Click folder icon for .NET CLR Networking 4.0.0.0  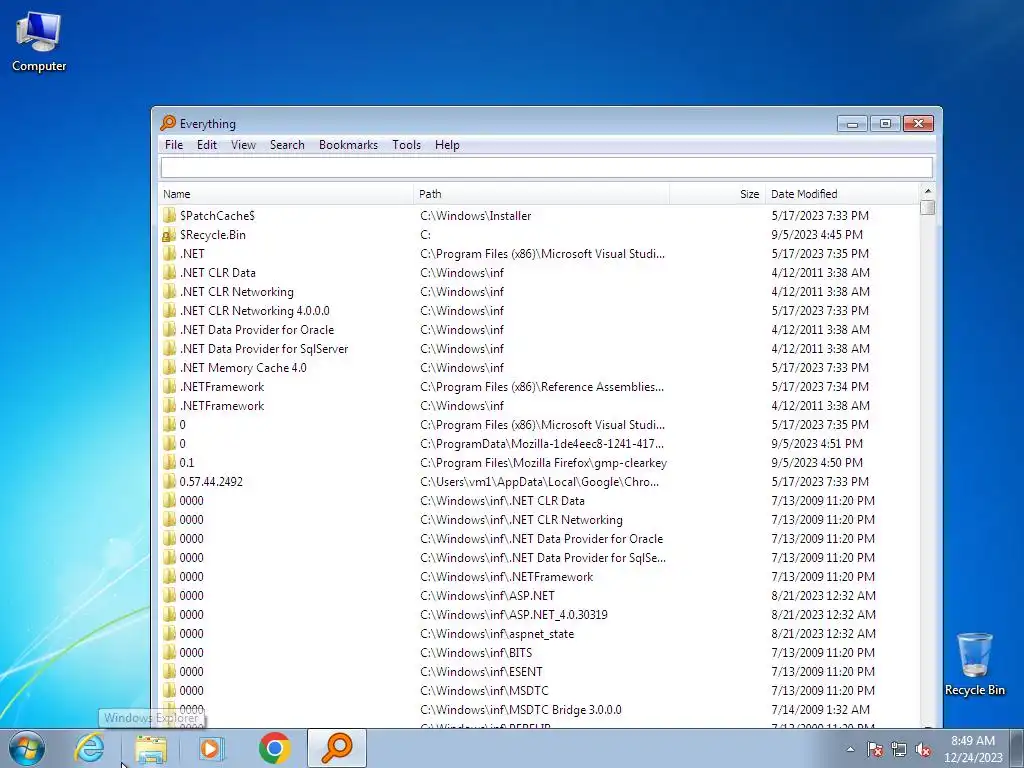pyautogui.click(x=169, y=311)
